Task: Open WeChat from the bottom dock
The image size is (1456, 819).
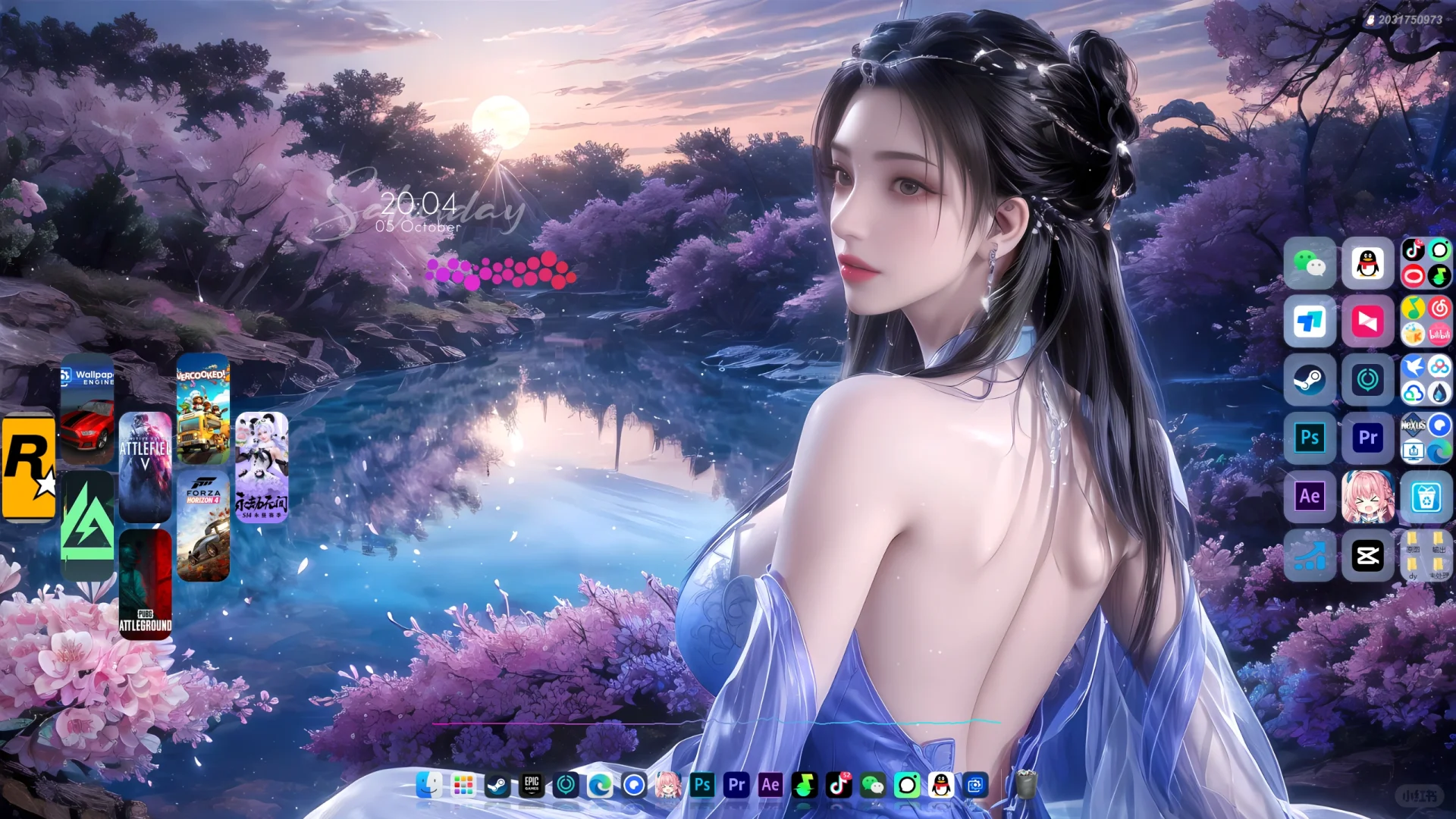Action: point(873,785)
